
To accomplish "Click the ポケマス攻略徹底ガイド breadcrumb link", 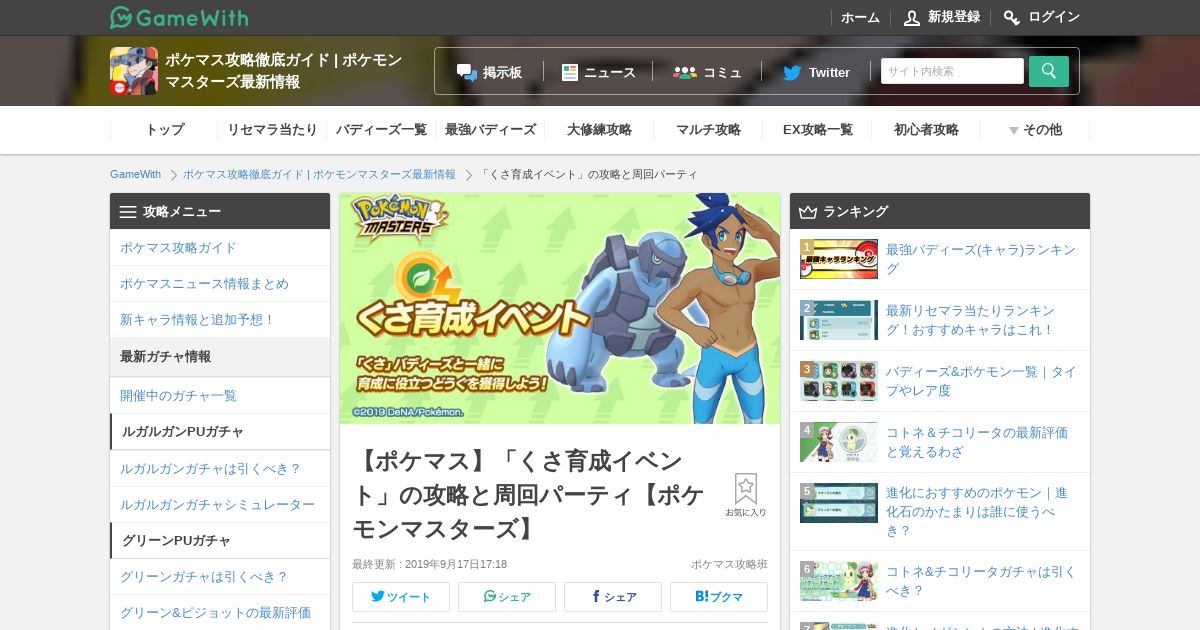I will [x=319, y=174].
